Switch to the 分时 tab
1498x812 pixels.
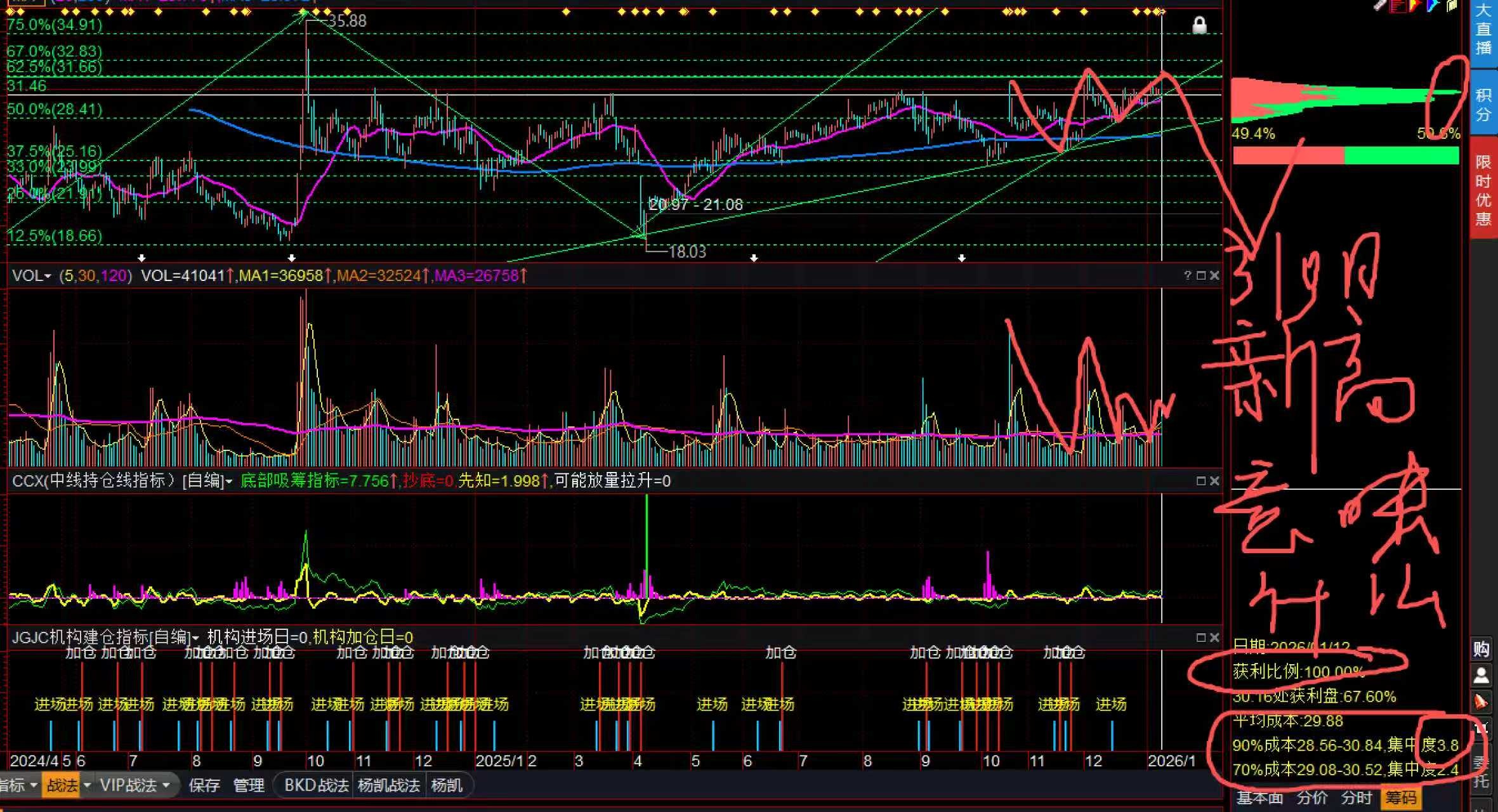pos(1357,798)
